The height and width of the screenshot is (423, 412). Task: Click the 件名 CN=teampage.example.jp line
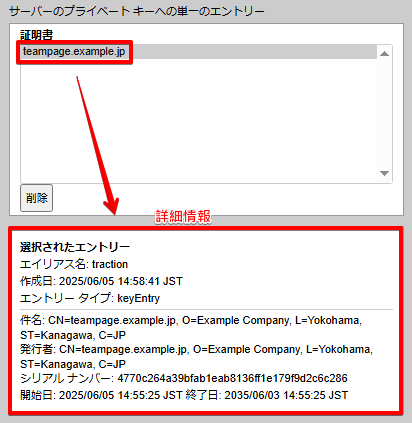(191, 327)
